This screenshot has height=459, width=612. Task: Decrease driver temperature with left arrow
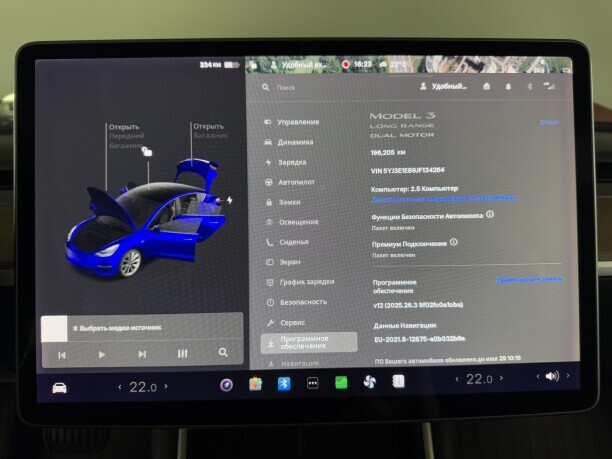(x=120, y=387)
